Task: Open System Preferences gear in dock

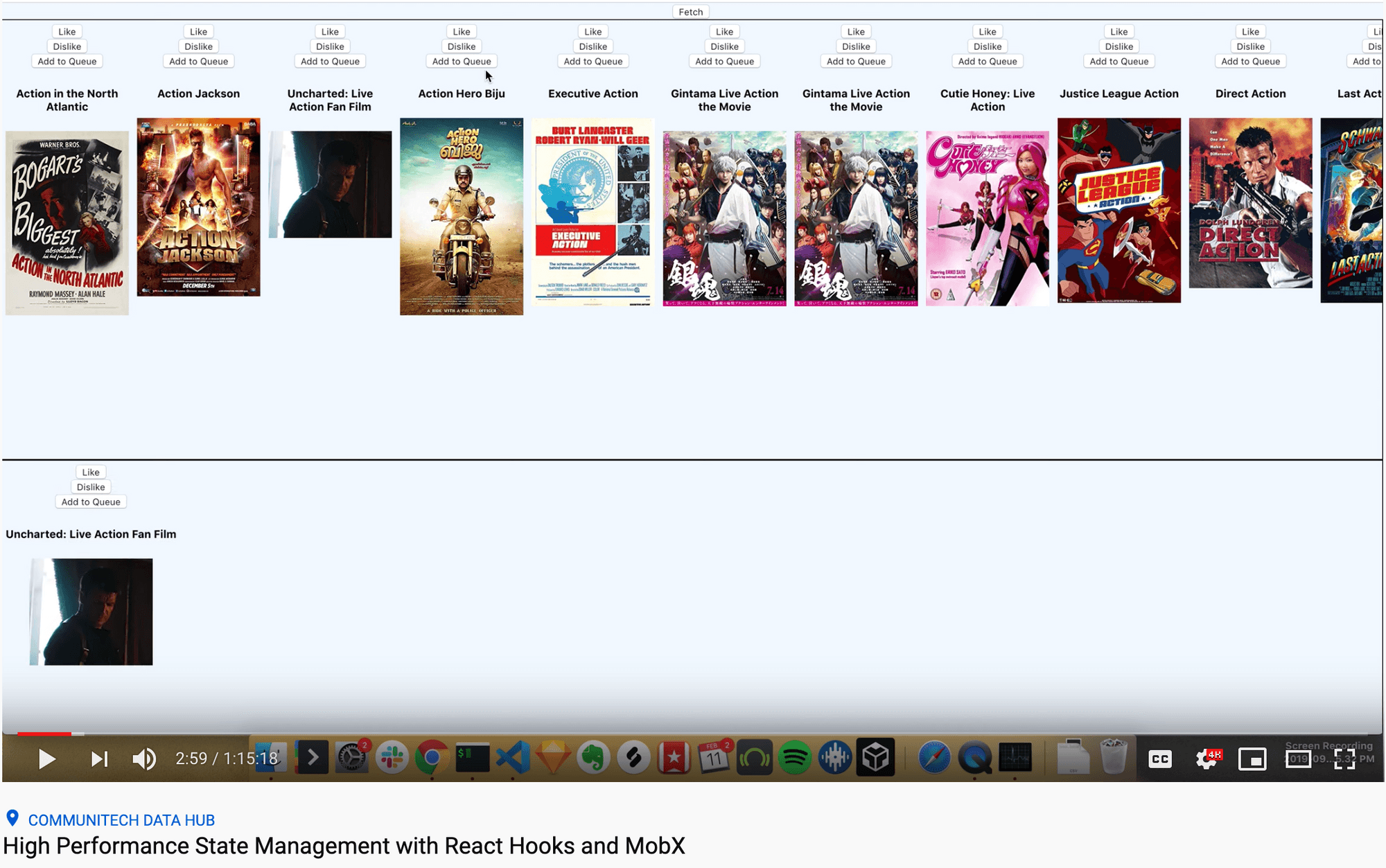Action: click(x=351, y=758)
